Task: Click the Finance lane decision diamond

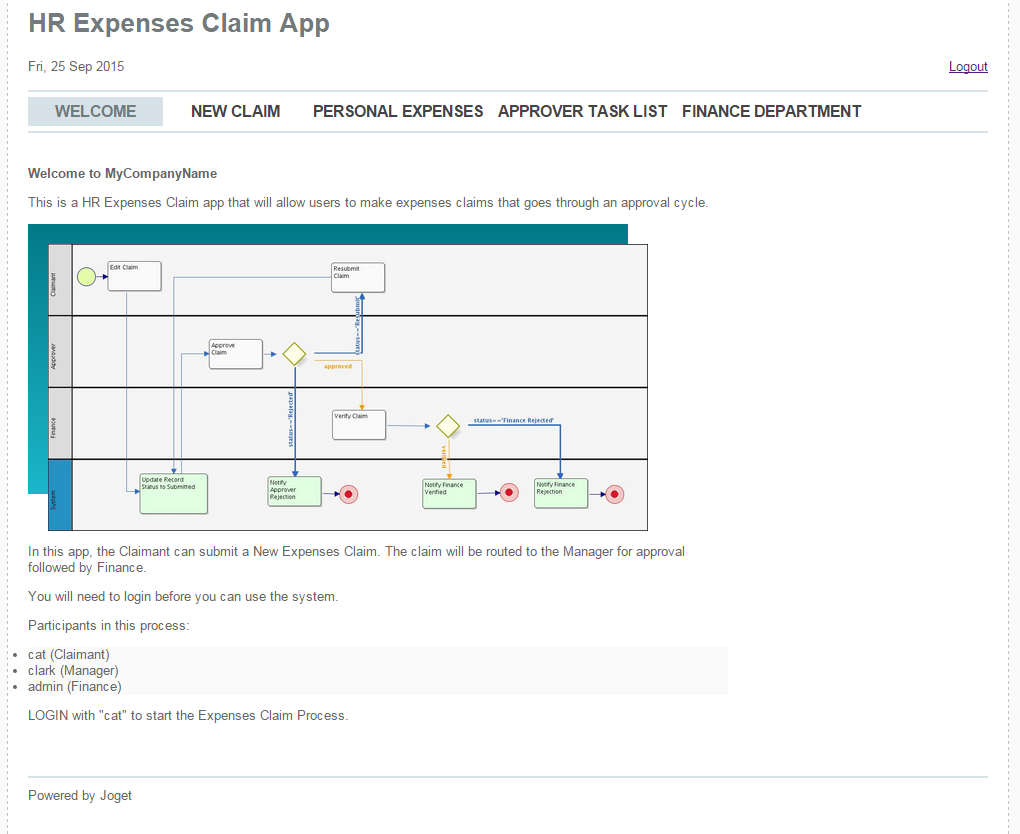Action: pos(448,426)
